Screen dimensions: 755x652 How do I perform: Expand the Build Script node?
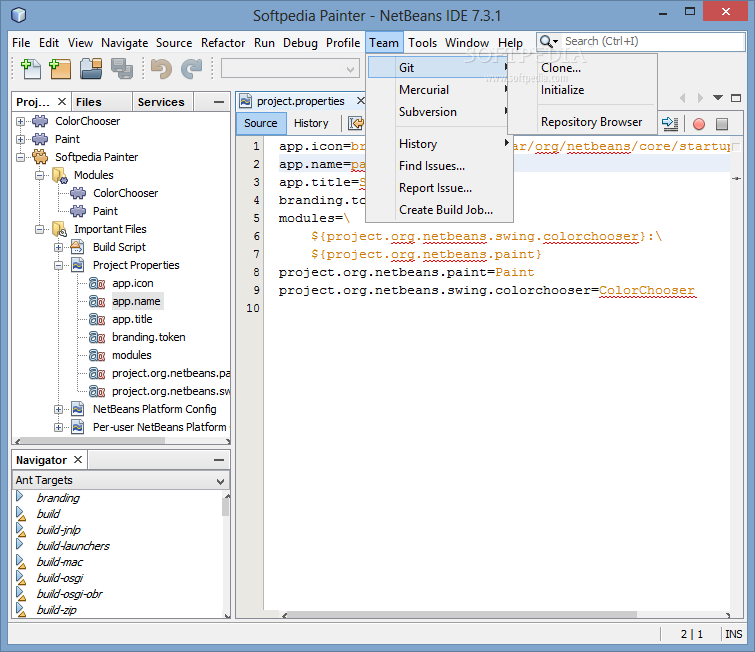pos(58,248)
